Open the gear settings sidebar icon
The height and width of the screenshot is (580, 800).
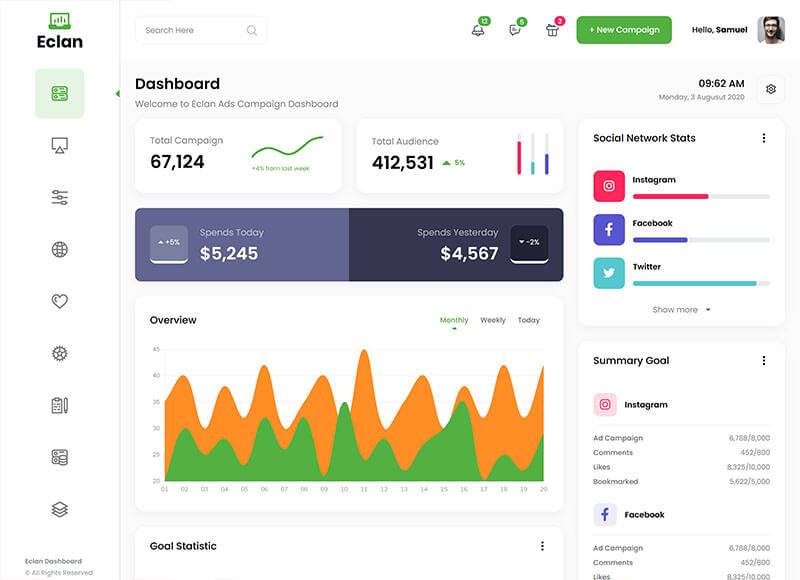tap(59, 353)
